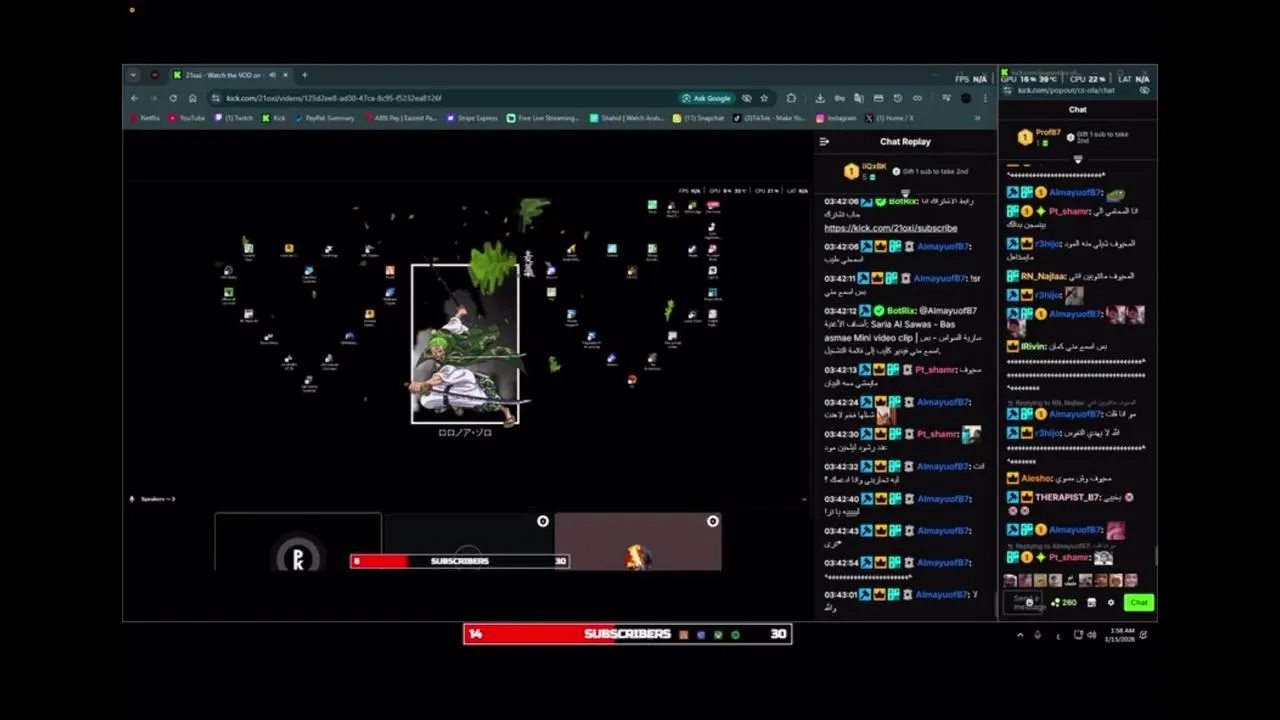
Task: Open the kick.com/21oxi/subscribe link in chat
Action: coord(890,228)
